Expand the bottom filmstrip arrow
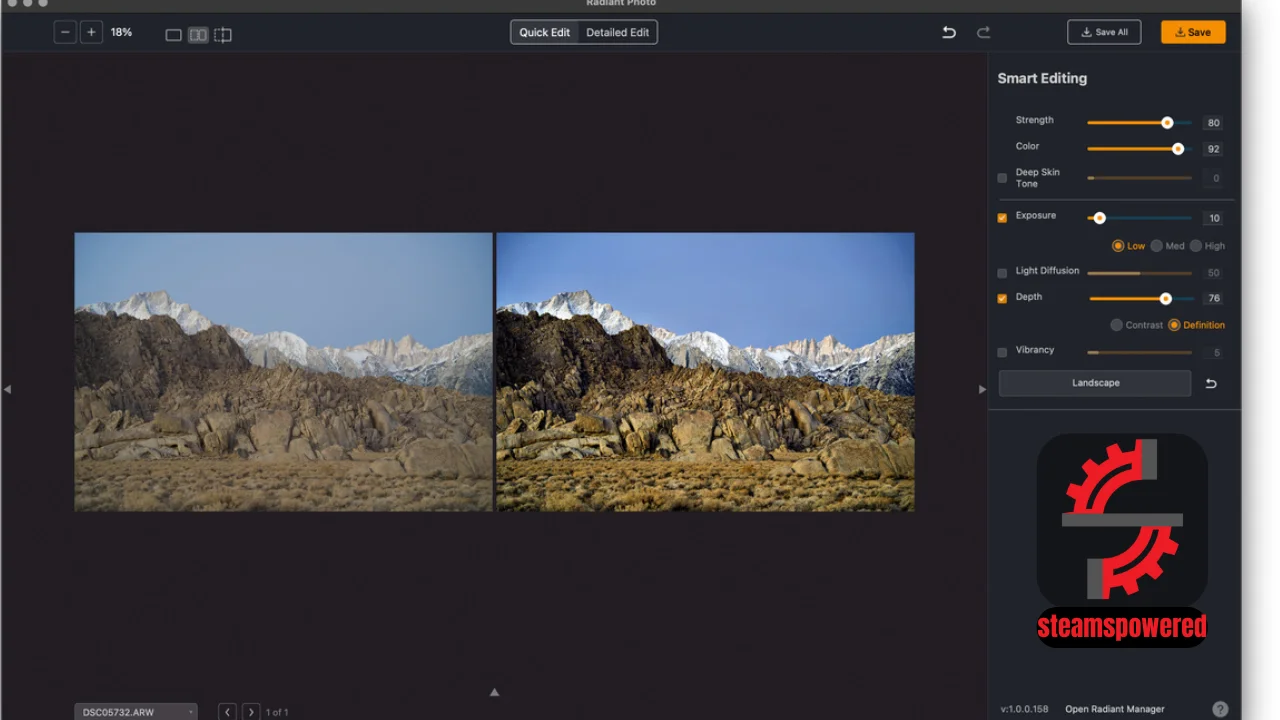Viewport: 1280px width, 720px height. (x=494, y=692)
